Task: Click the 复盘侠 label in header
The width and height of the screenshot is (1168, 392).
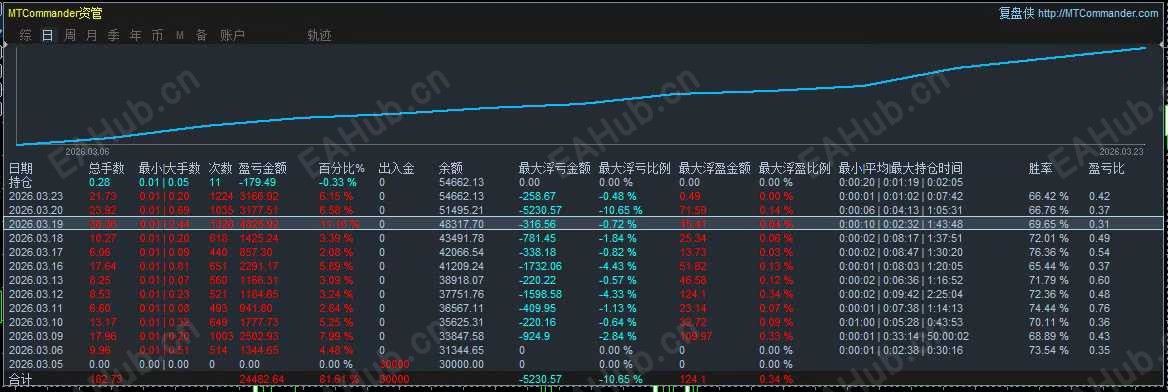Action: pyautogui.click(x=1016, y=13)
